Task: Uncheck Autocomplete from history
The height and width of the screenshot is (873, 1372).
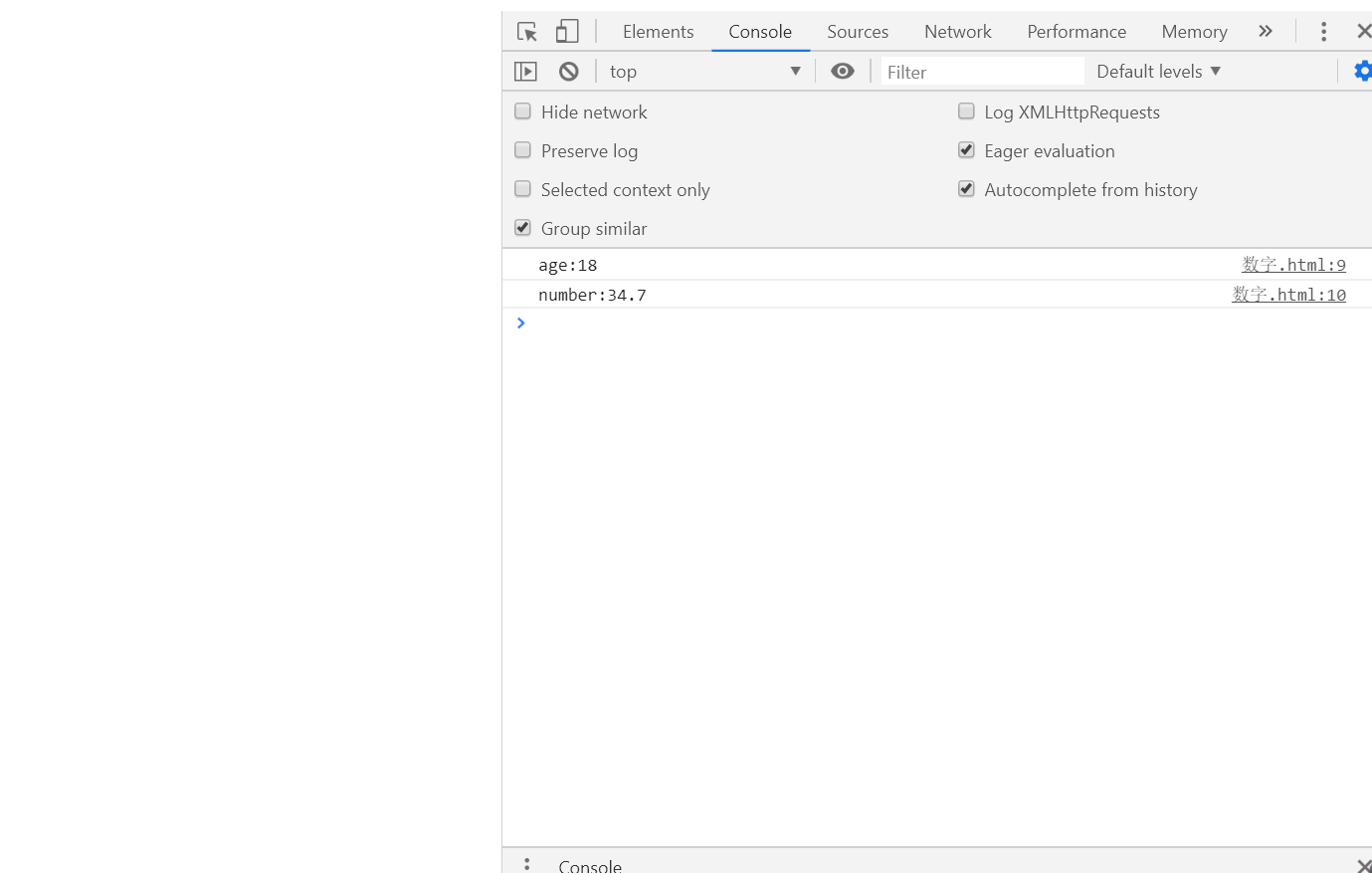Action: pyautogui.click(x=966, y=189)
